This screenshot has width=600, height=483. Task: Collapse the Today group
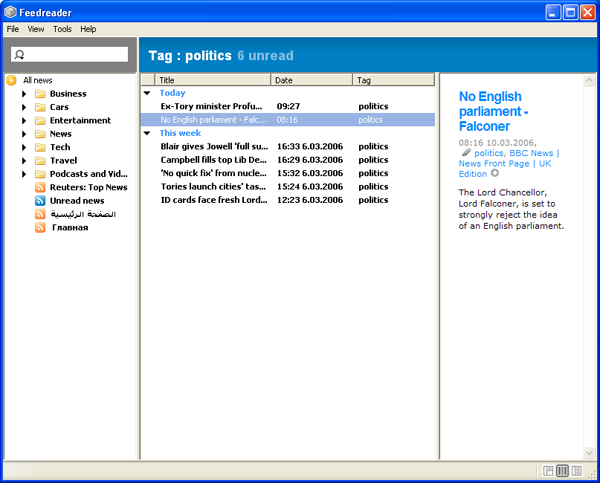tap(147, 93)
